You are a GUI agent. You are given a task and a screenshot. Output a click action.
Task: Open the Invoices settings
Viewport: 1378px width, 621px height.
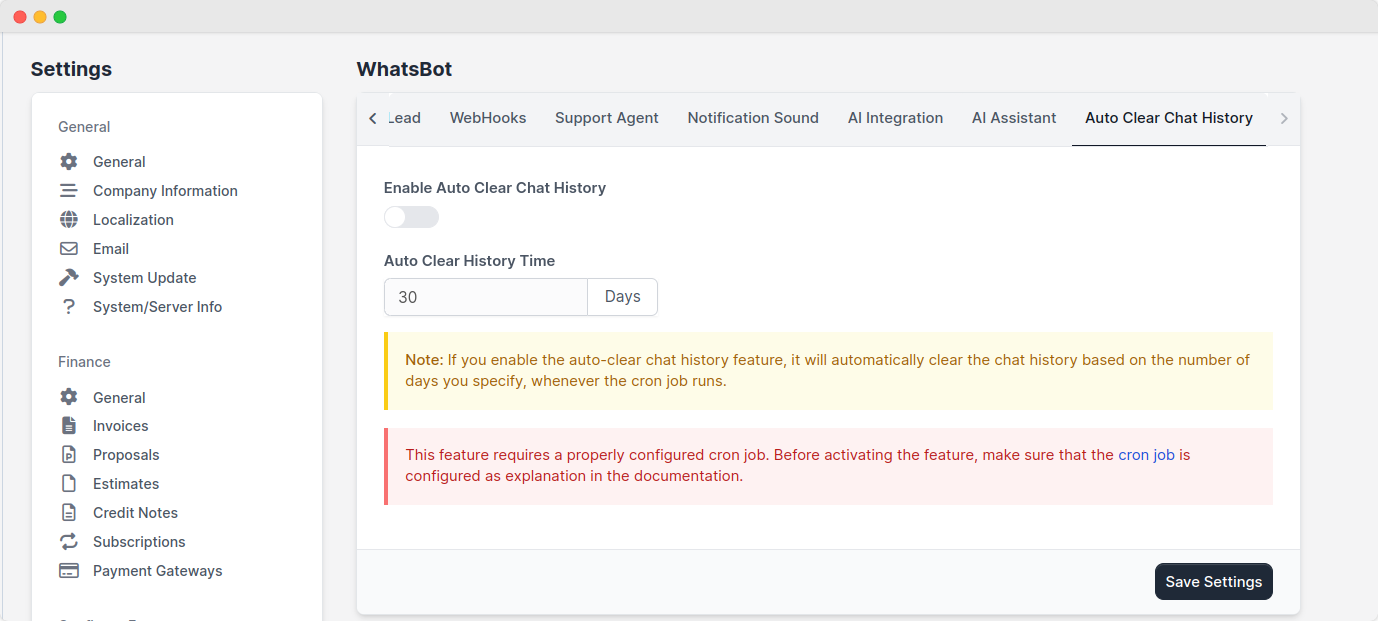click(120, 426)
